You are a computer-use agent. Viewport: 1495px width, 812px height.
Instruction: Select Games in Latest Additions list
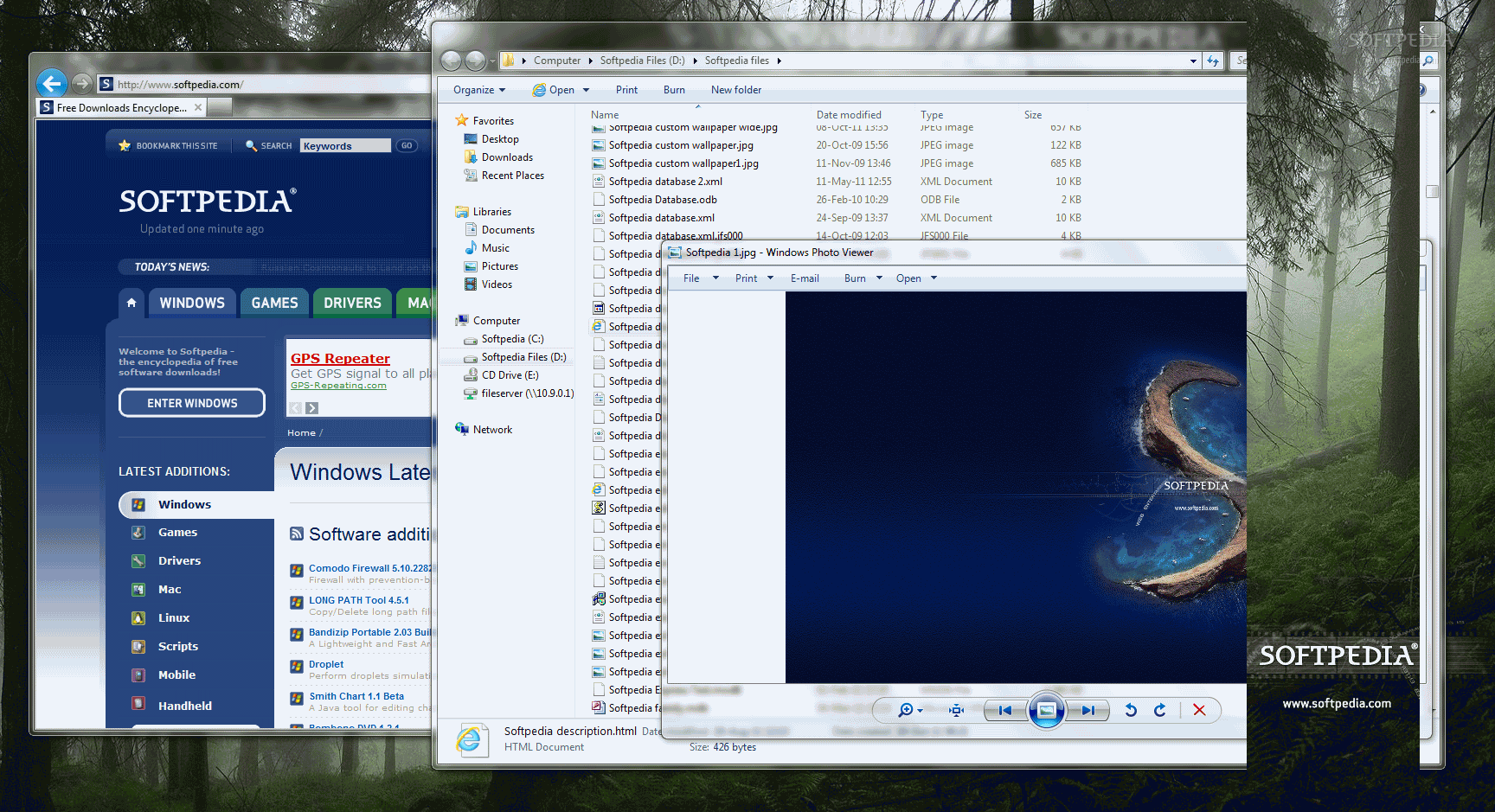pos(177,533)
